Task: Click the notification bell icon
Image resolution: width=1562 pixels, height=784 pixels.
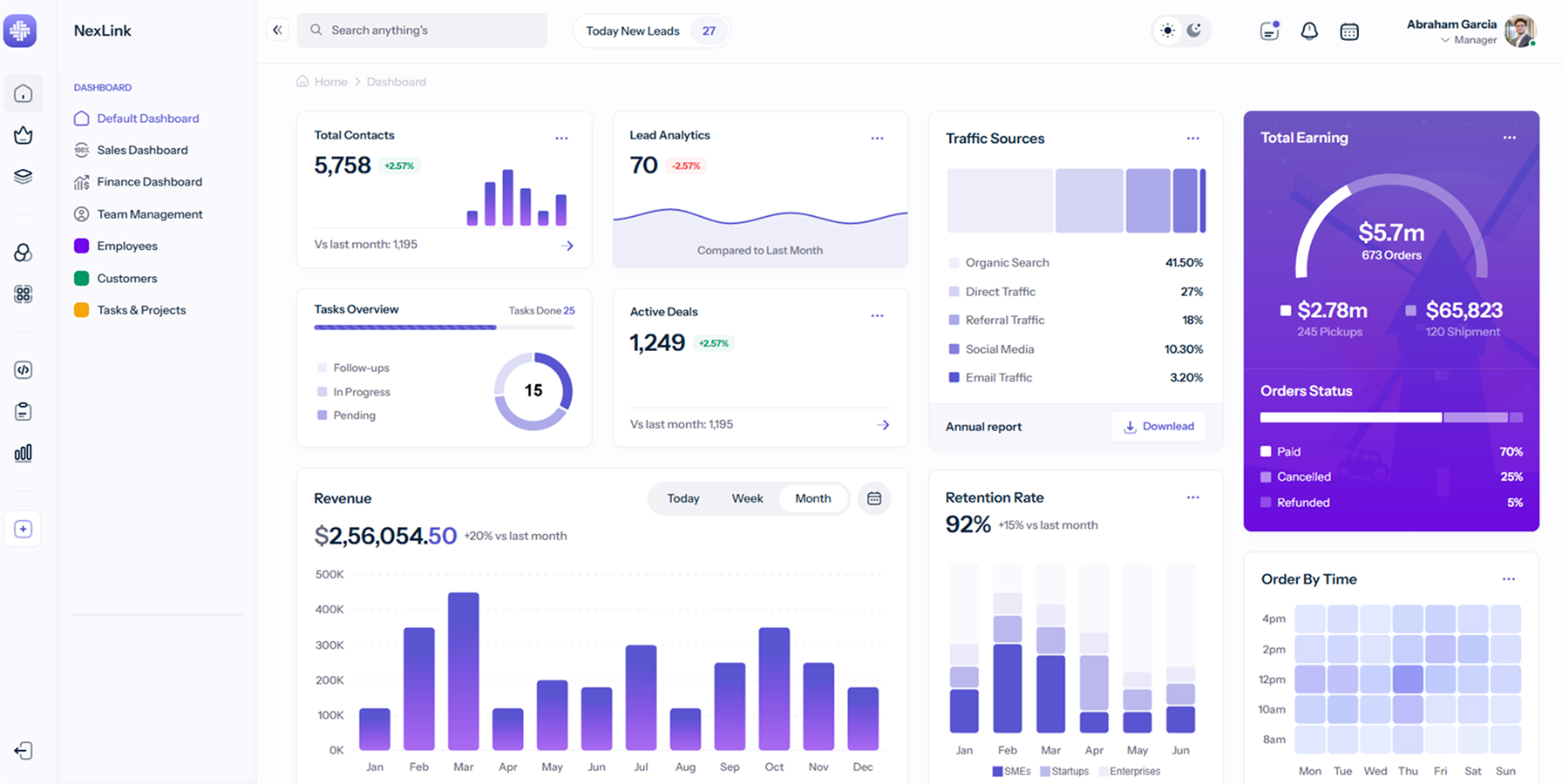Action: [x=1308, y=31]
